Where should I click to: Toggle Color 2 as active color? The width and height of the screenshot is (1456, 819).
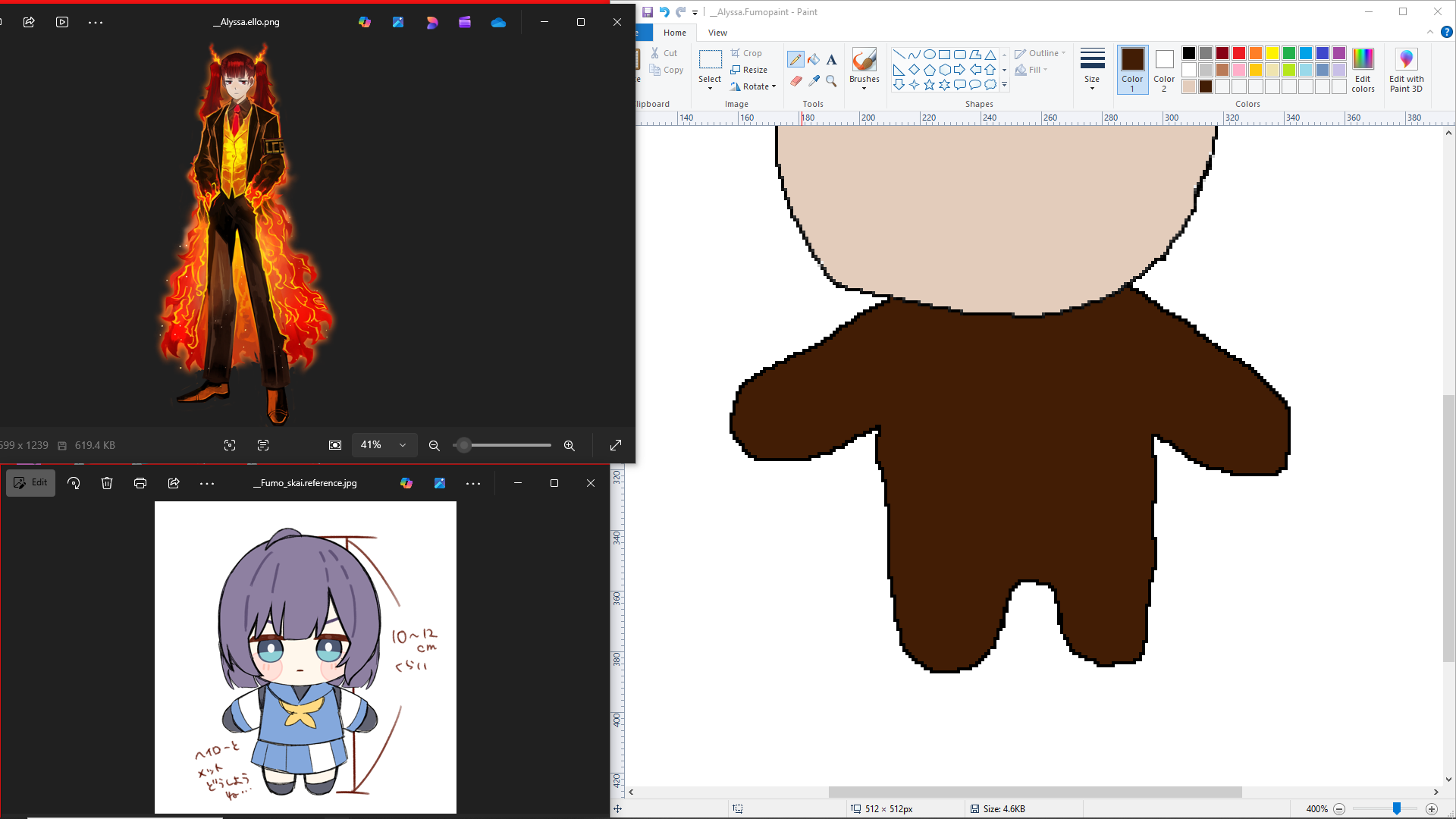click(1164, 69)
